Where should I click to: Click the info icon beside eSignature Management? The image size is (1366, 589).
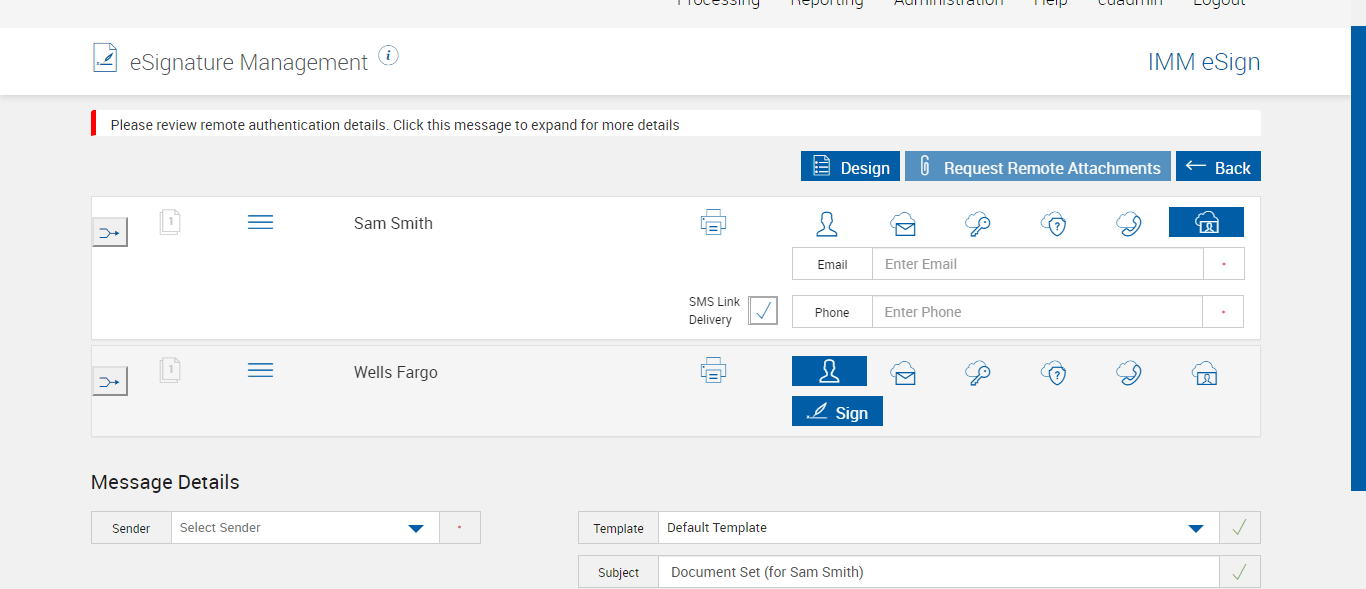[x=389, y=56]
